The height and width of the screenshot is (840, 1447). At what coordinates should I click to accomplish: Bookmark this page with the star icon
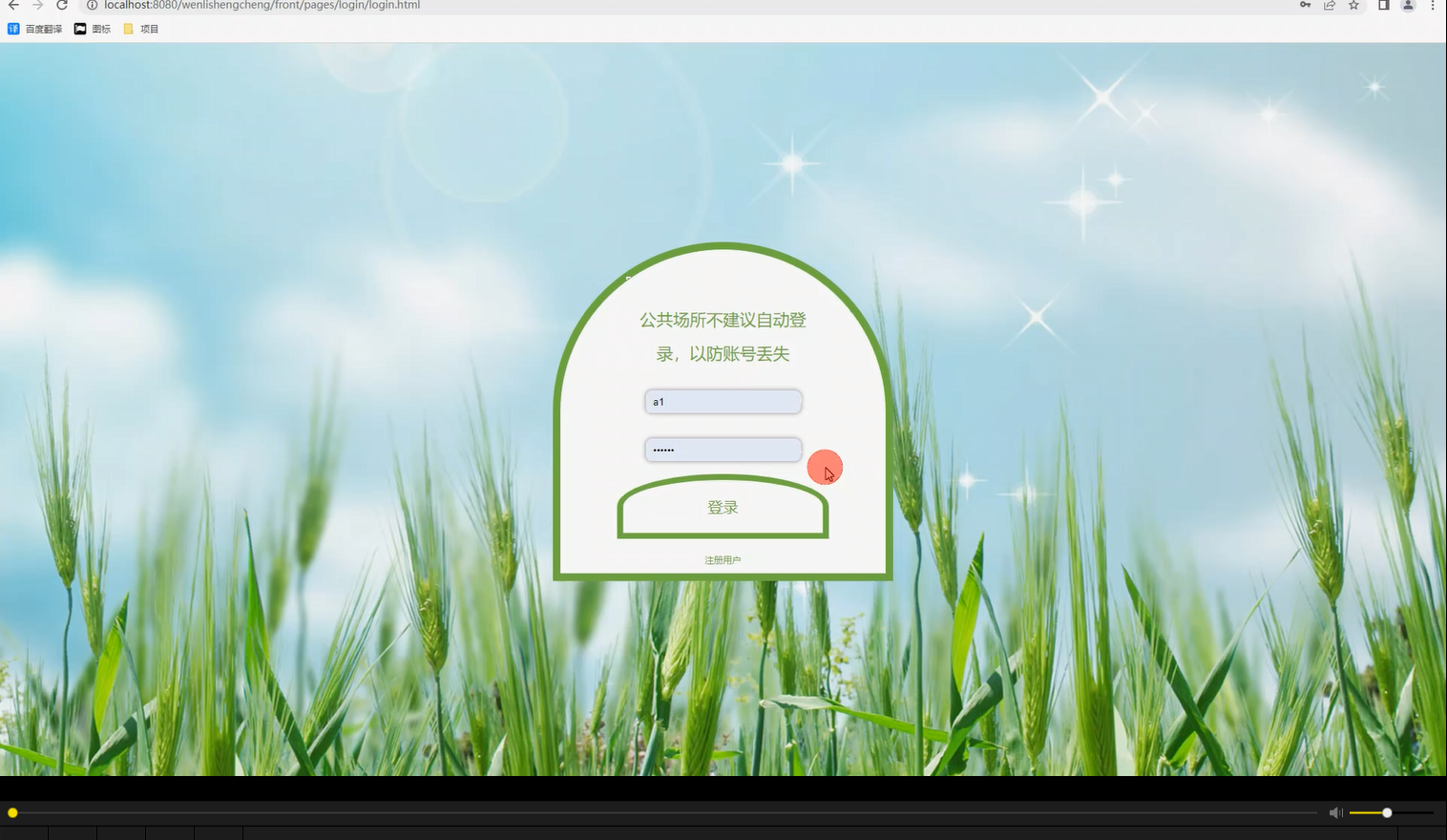[1353, 6]
